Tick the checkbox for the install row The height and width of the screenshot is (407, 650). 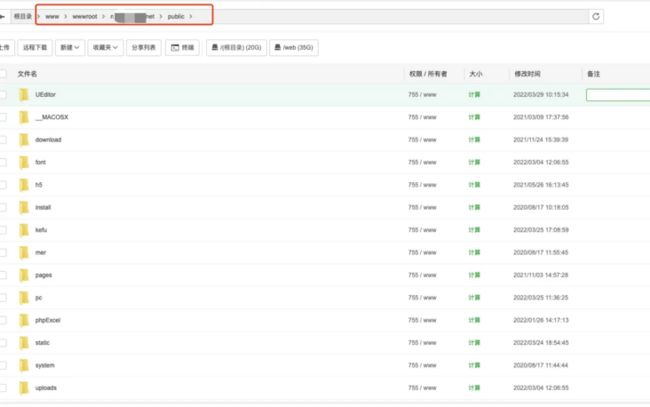[x=3, y=207]
